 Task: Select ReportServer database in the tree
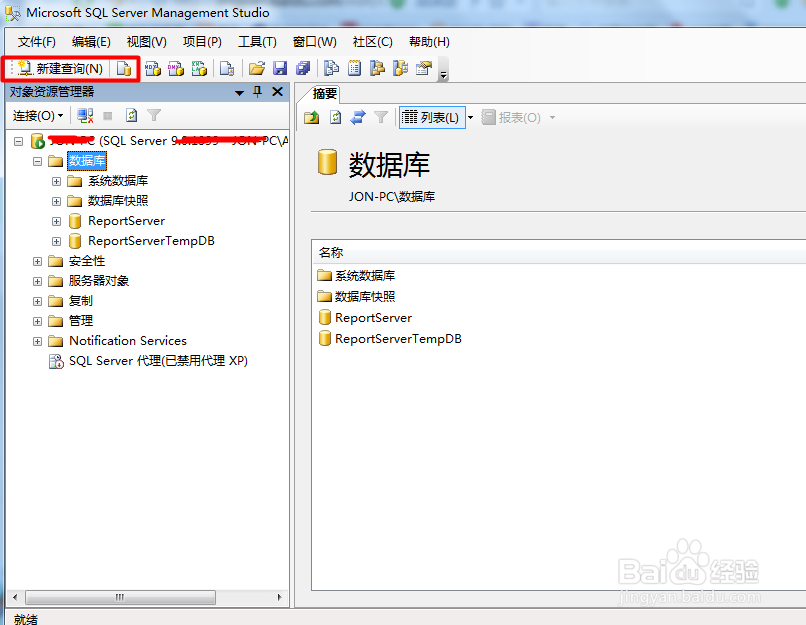(126, 221)
